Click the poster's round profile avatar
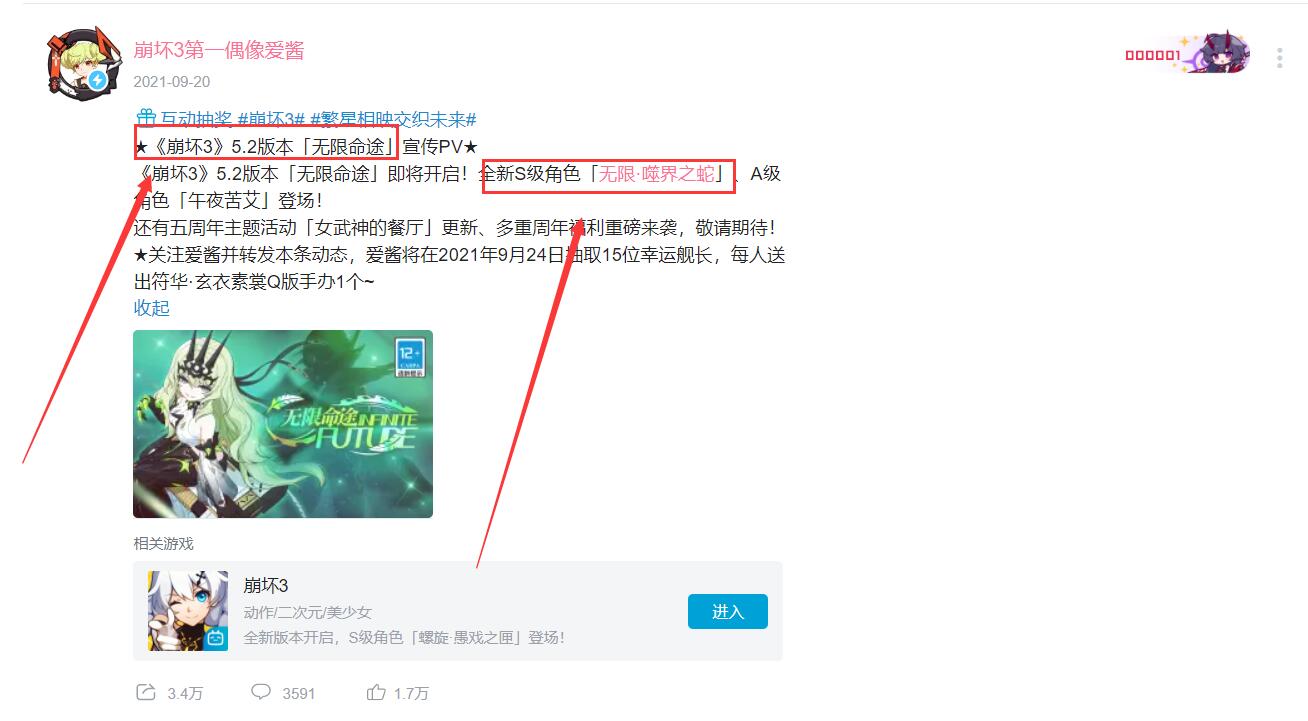The height and width of the screenshot is (721, 1308). 76,62
